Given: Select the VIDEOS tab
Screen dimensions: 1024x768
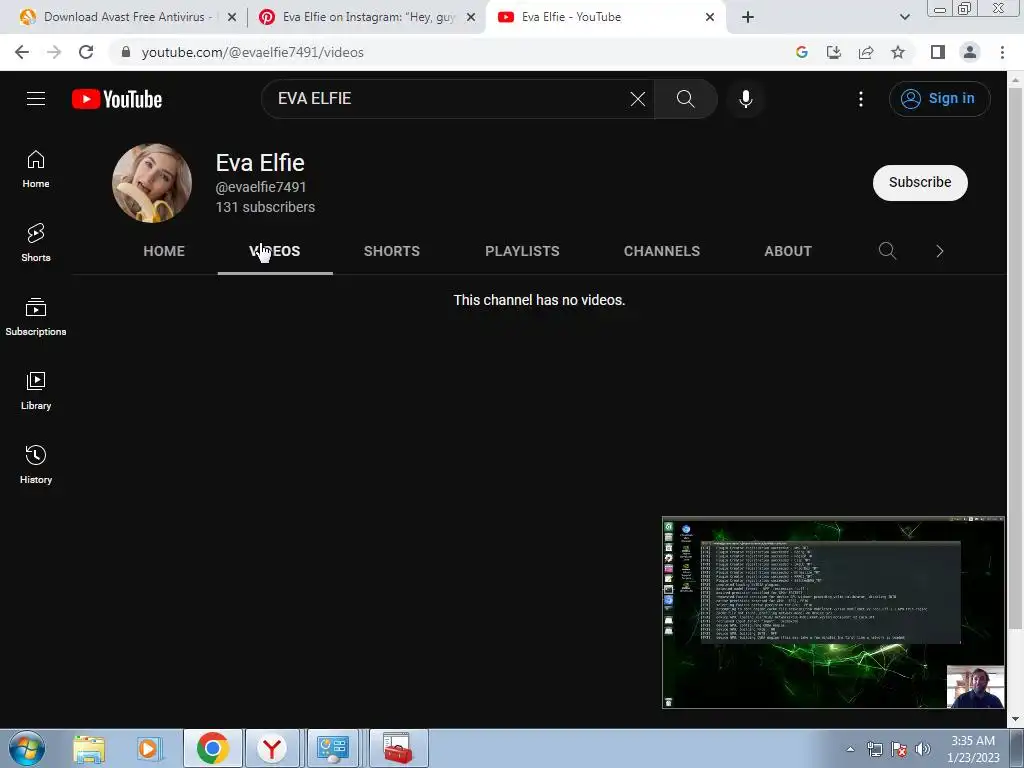Looking at the screenshot, I should pos(275,251).
